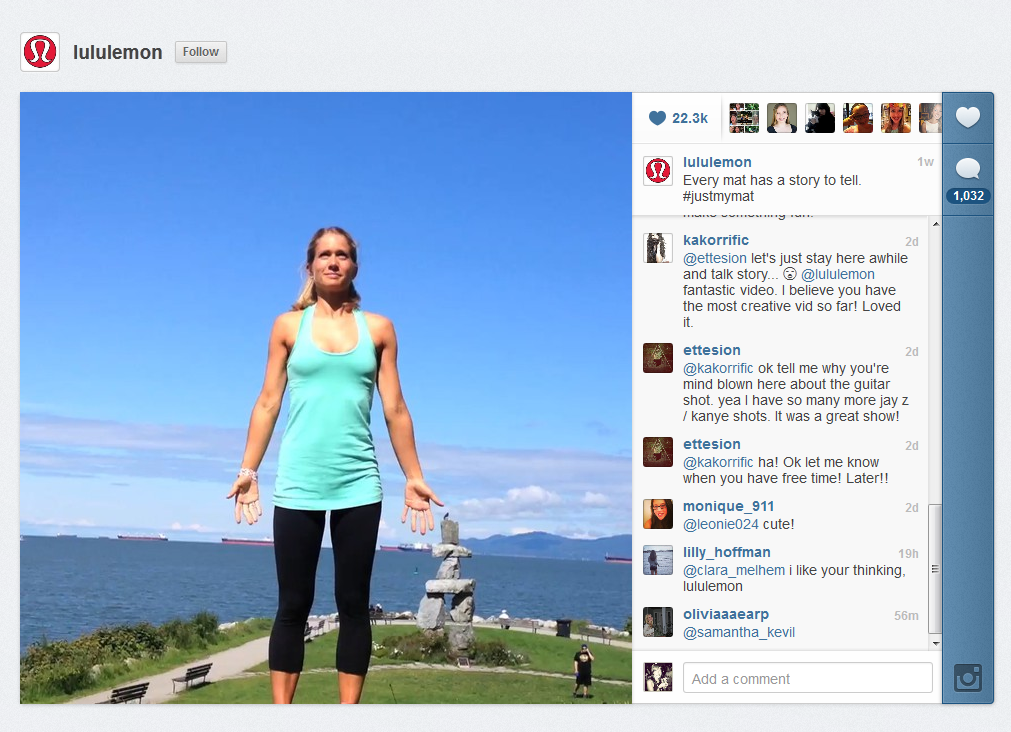
Task: View the 22.3k likes count
Action: pos(690,119)
